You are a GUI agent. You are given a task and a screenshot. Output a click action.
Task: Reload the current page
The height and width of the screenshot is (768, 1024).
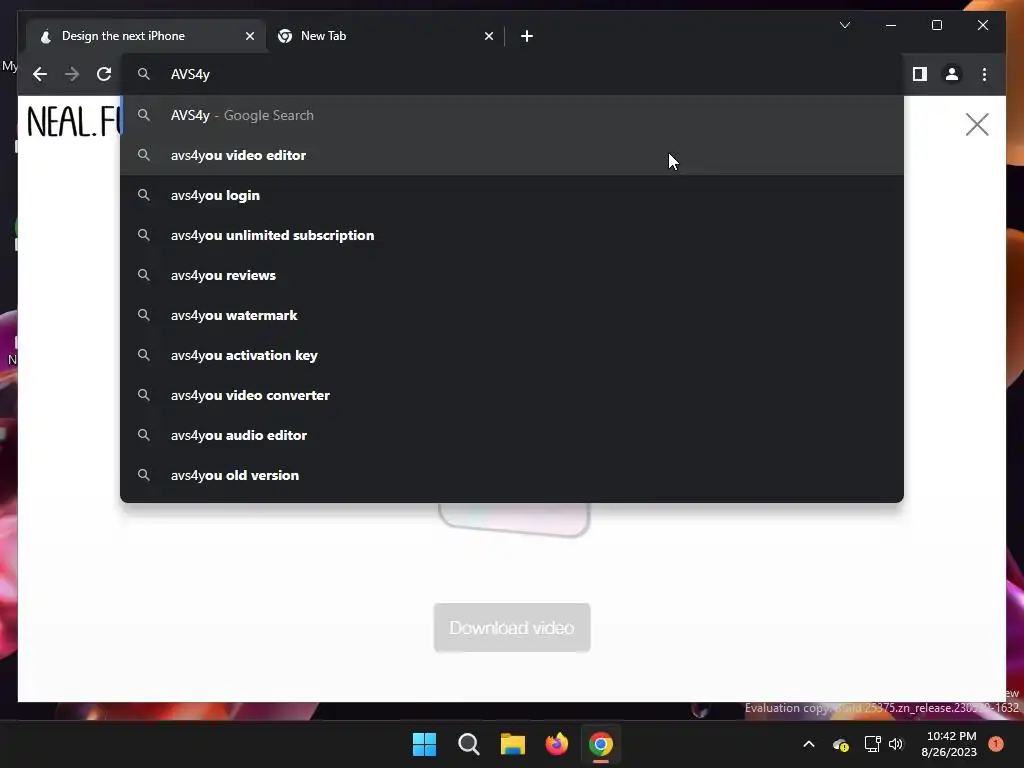pyautogui.click(x=104, y=74)
